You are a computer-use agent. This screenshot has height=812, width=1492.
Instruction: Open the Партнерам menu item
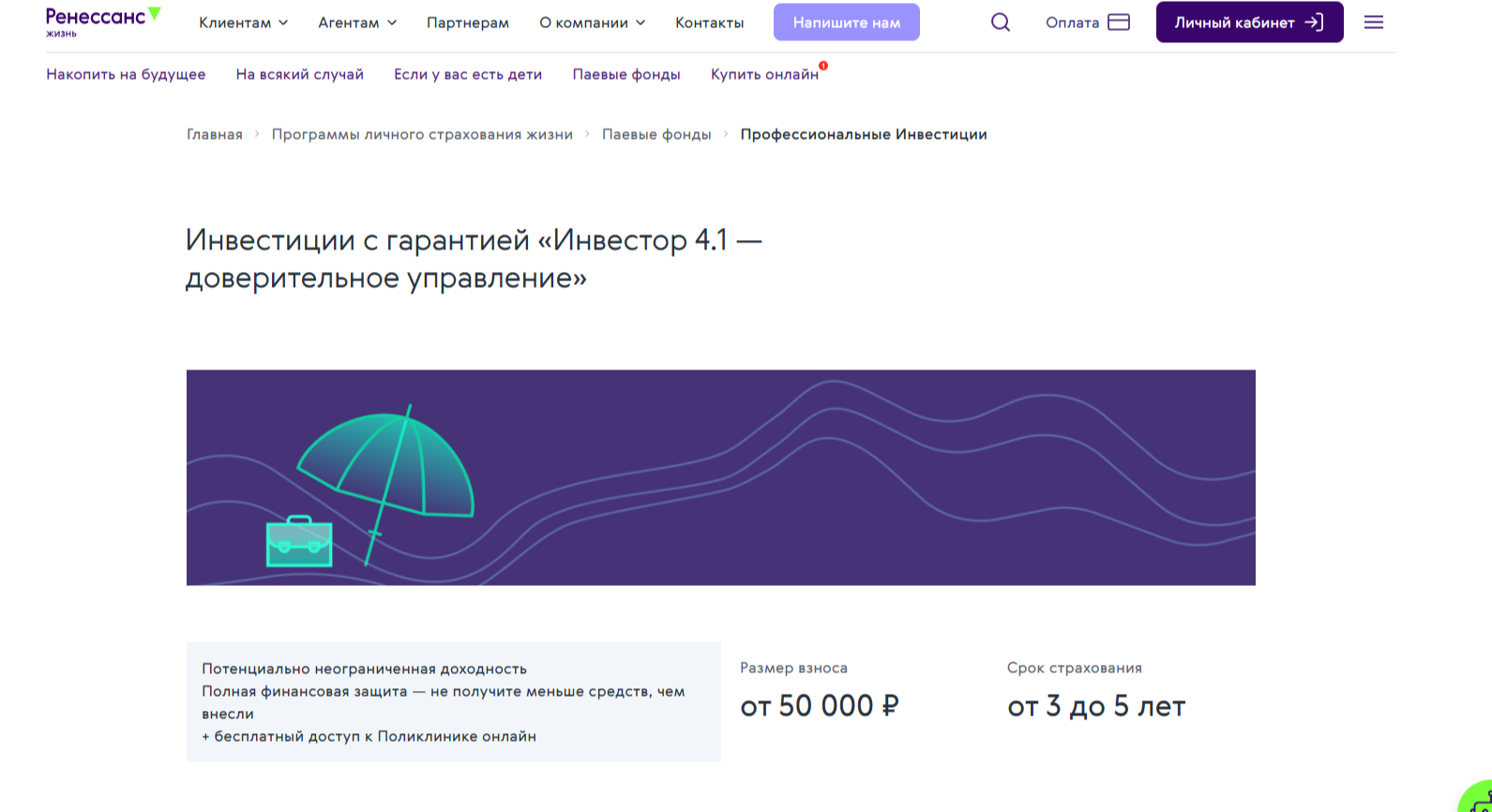468,23
